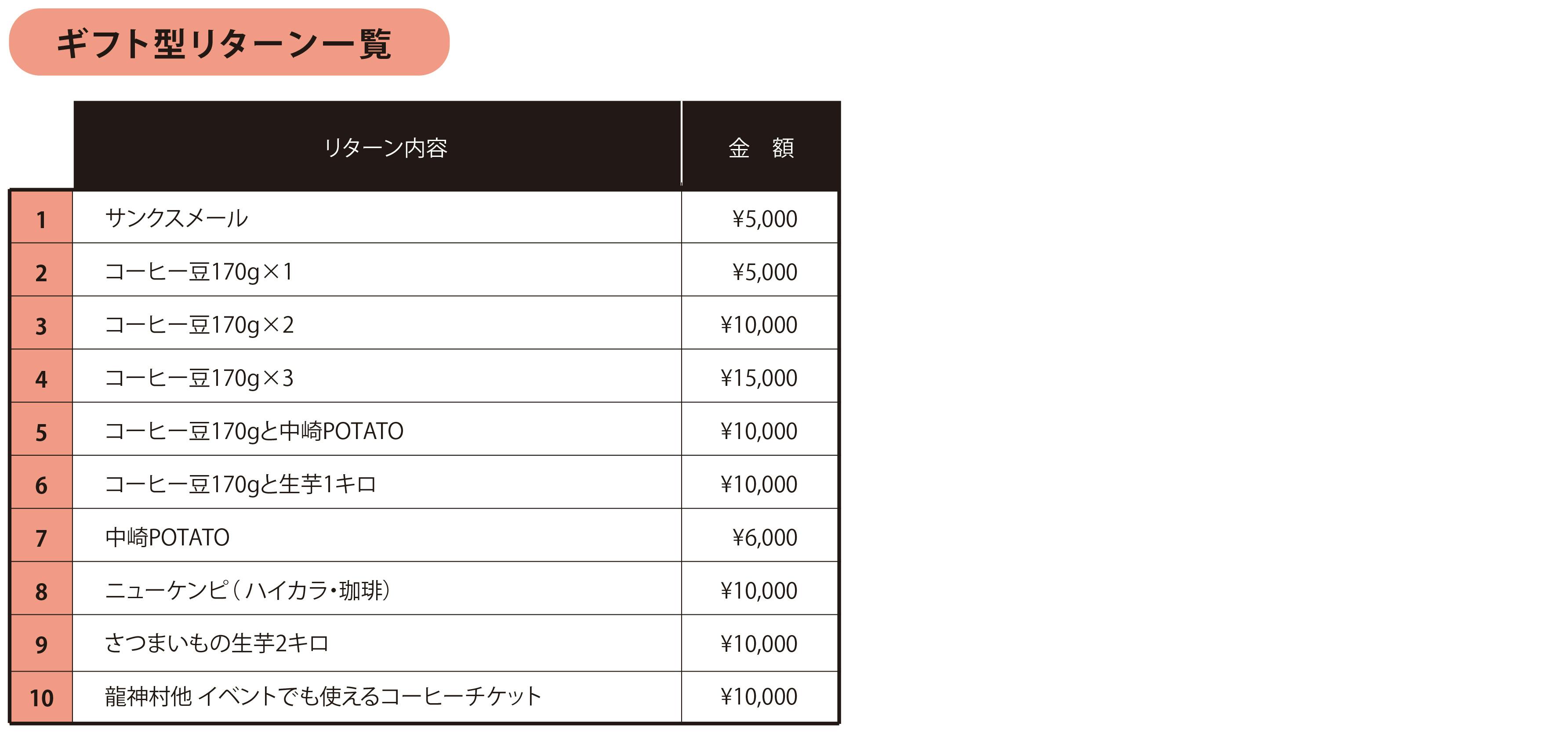Click the ¥6,000 price cell

[764, 537]
